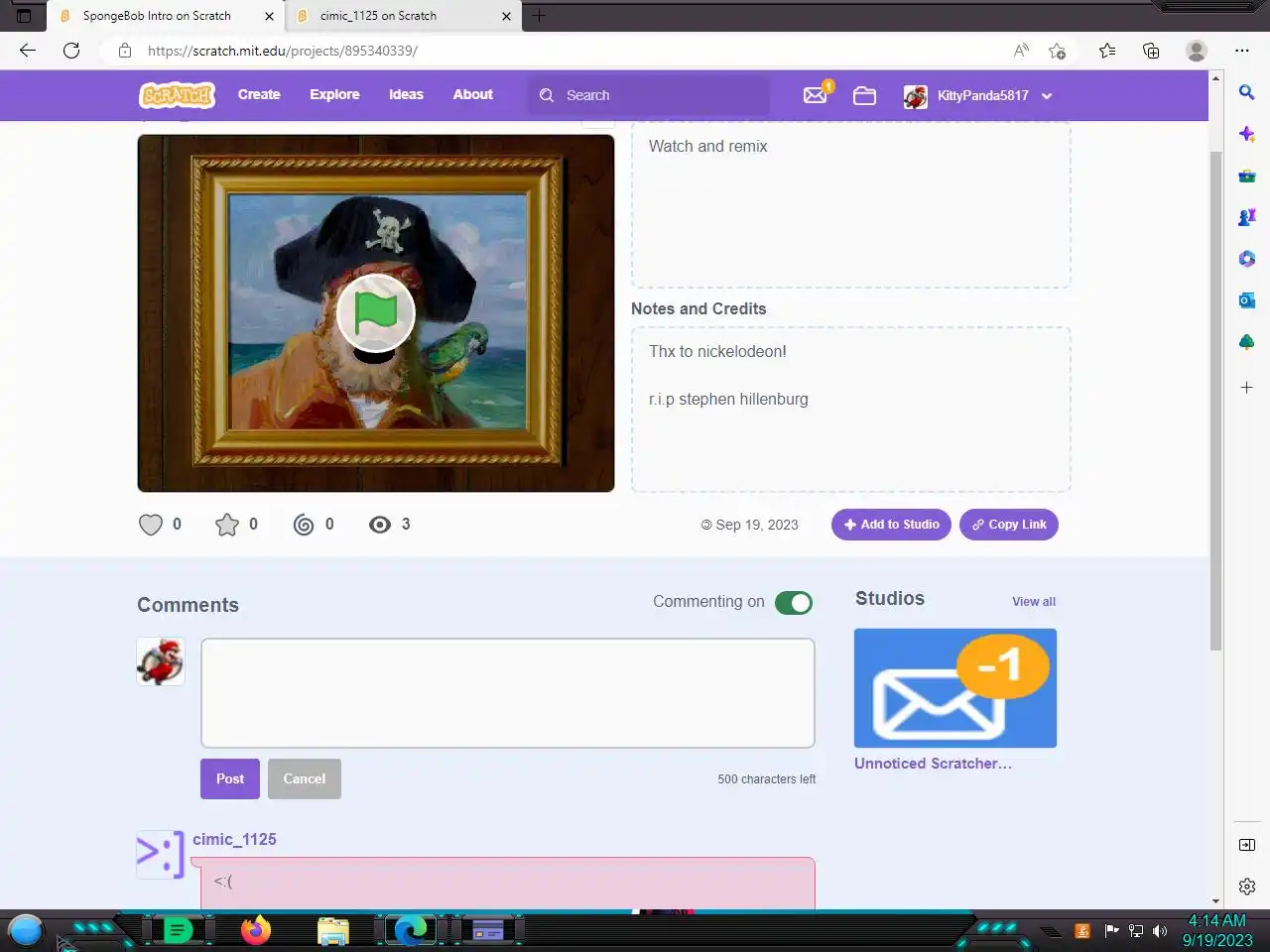1270x952 pixels.
Task: Open a new browser tab
Action: click(539, 15)
